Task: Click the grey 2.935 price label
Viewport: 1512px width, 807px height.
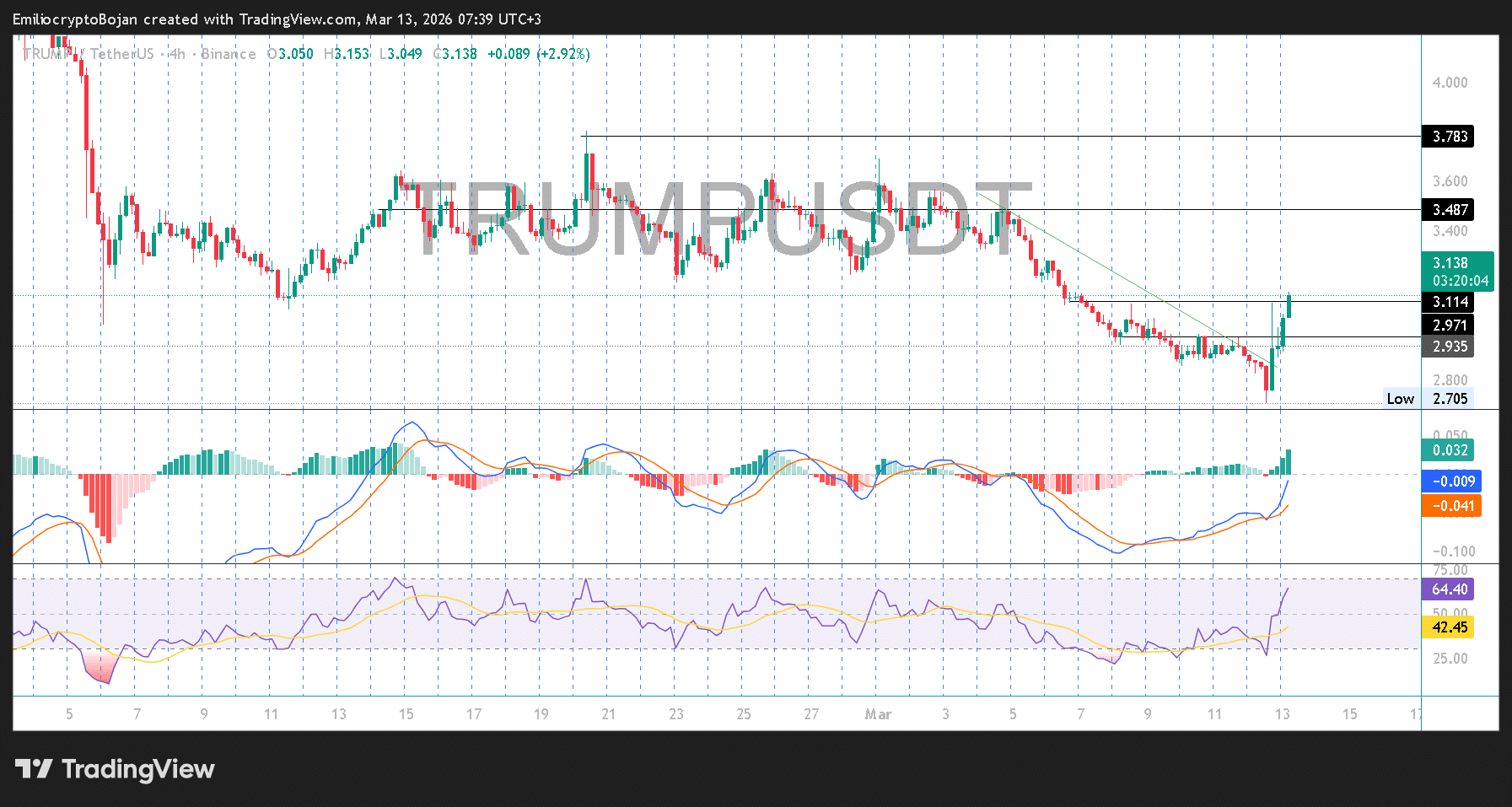Action: click(1448, 347)
